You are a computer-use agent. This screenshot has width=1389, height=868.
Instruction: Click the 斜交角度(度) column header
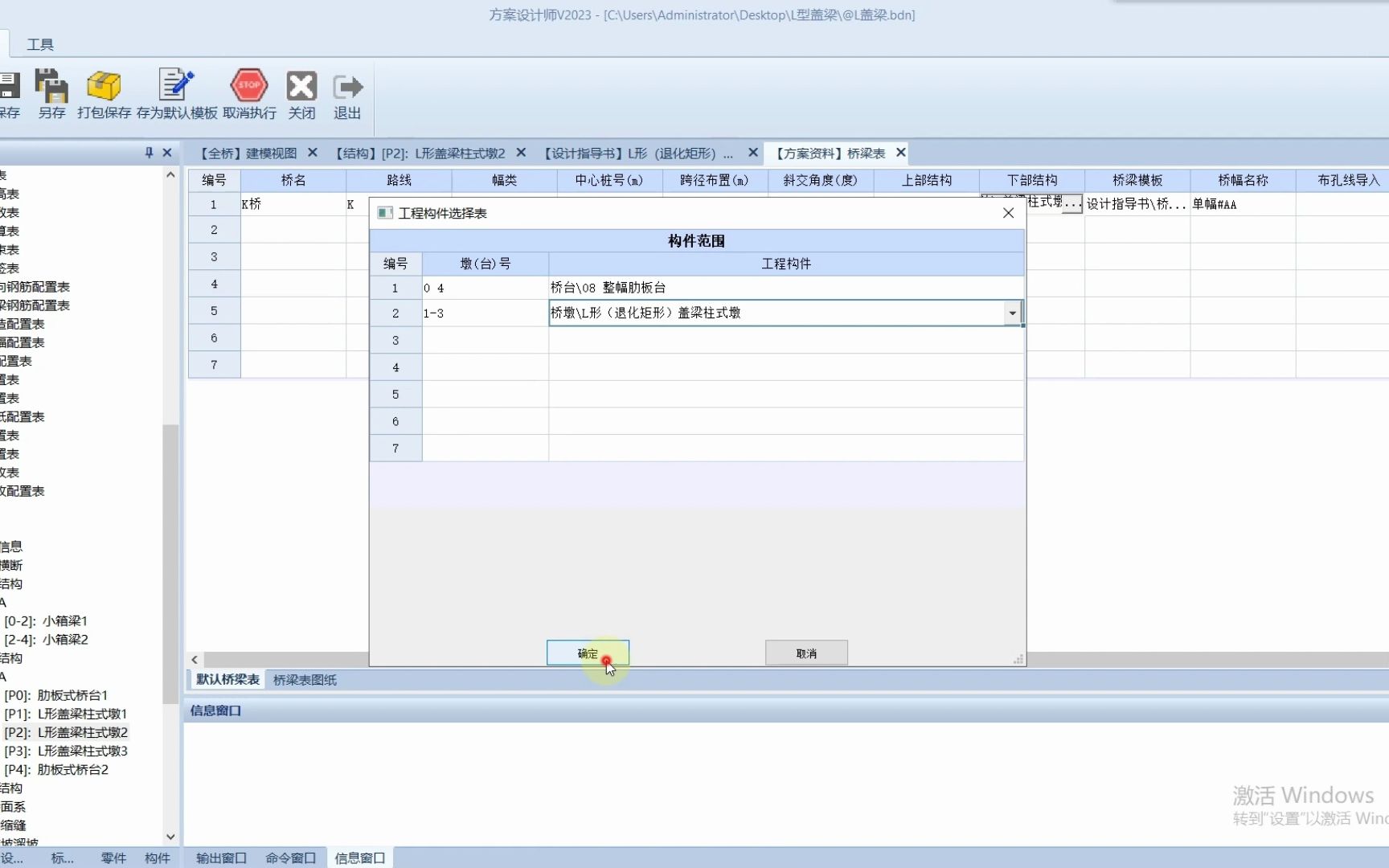(x=821, y=180)
